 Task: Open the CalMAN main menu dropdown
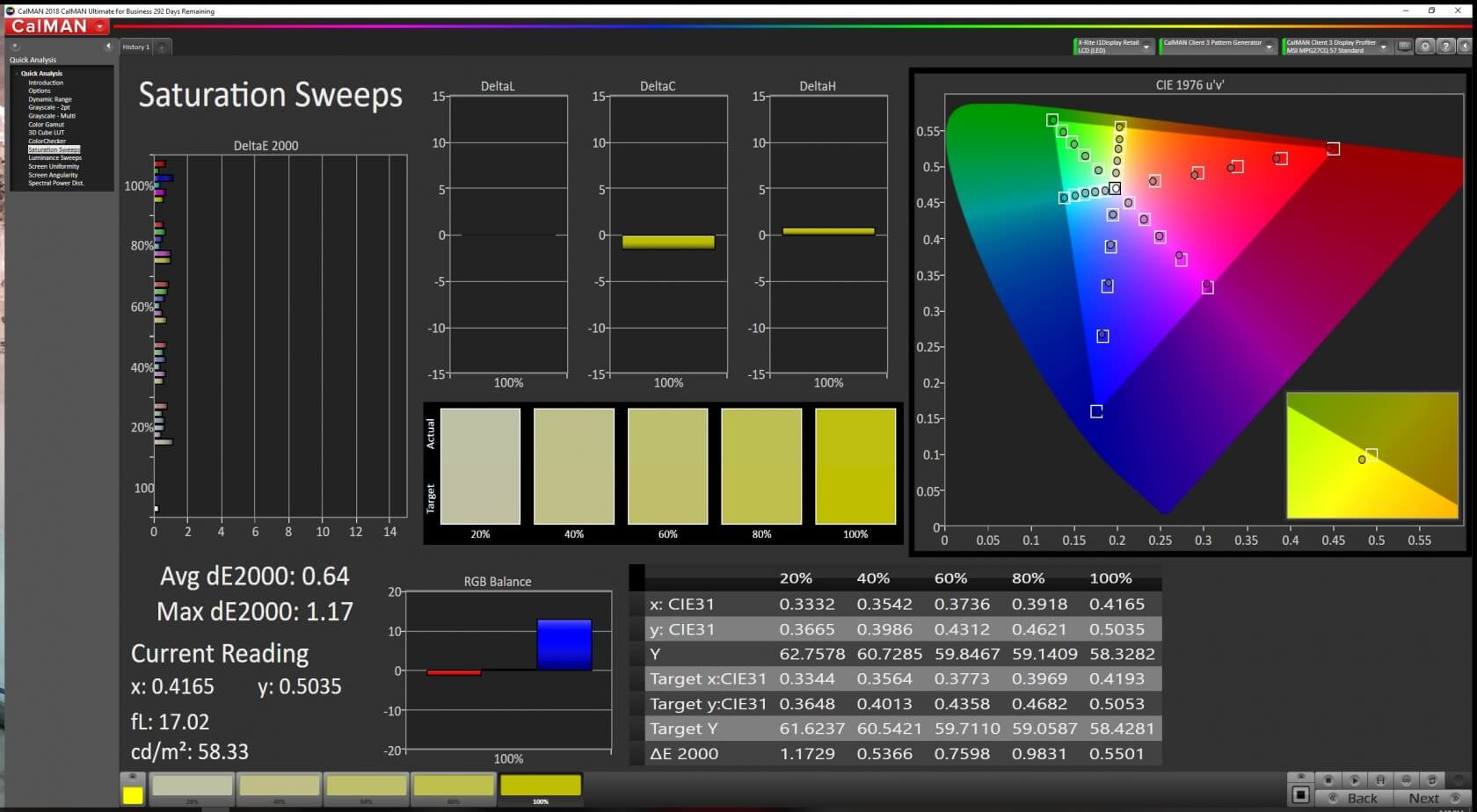[x=100, y=27]
